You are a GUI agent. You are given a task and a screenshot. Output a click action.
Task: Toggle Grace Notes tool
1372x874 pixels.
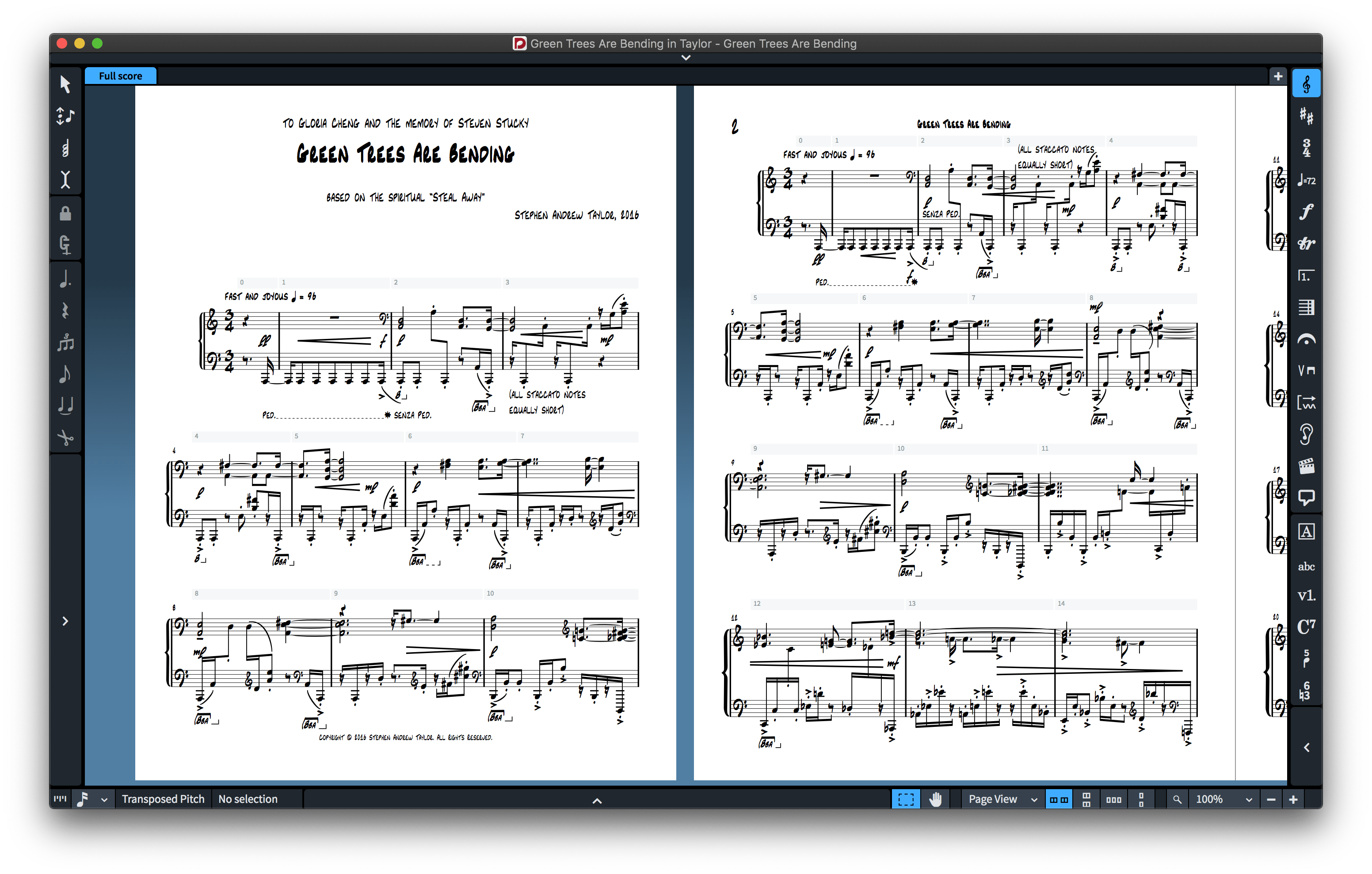[65, 374]
